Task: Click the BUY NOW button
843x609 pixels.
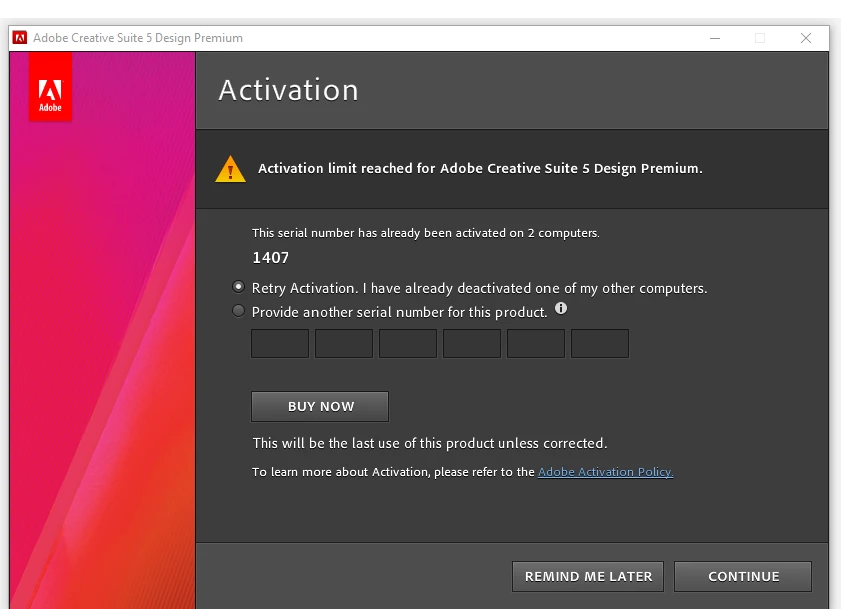Action: (x=320, y=406)
